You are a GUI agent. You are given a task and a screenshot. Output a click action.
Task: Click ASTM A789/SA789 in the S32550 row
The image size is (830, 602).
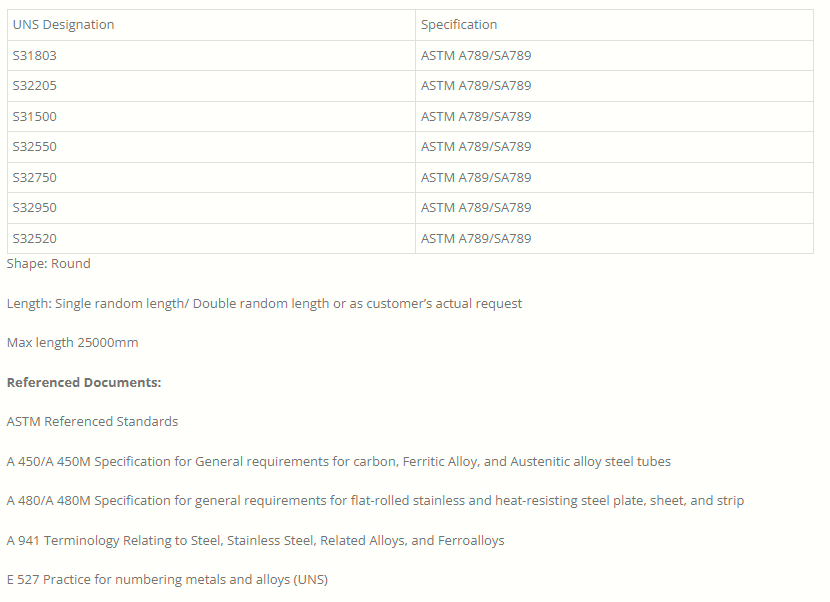[x=476, y=147]
